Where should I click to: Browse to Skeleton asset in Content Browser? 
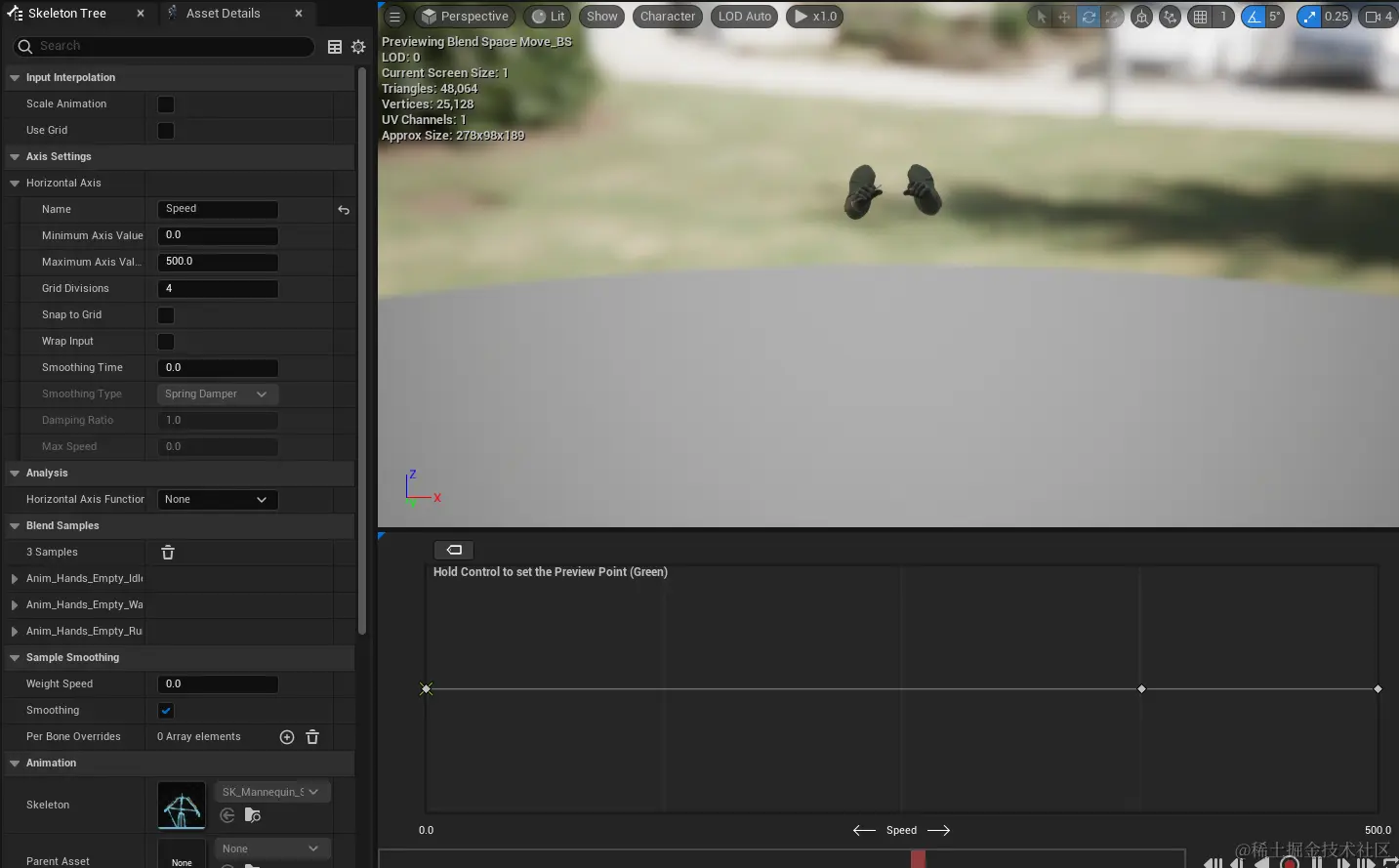point(252,815)
